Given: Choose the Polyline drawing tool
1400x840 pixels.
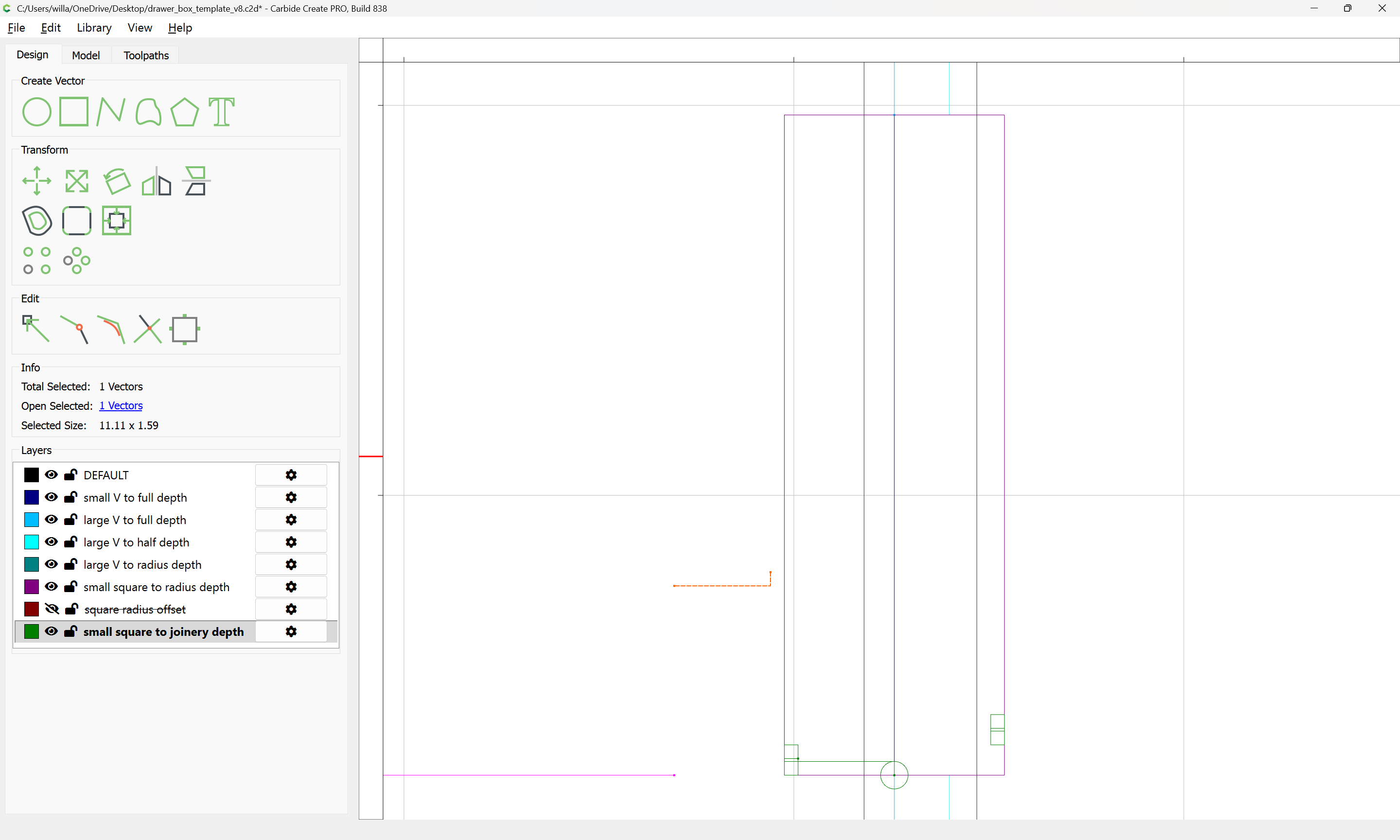Looking at the screenshot, I should [110, 111].
